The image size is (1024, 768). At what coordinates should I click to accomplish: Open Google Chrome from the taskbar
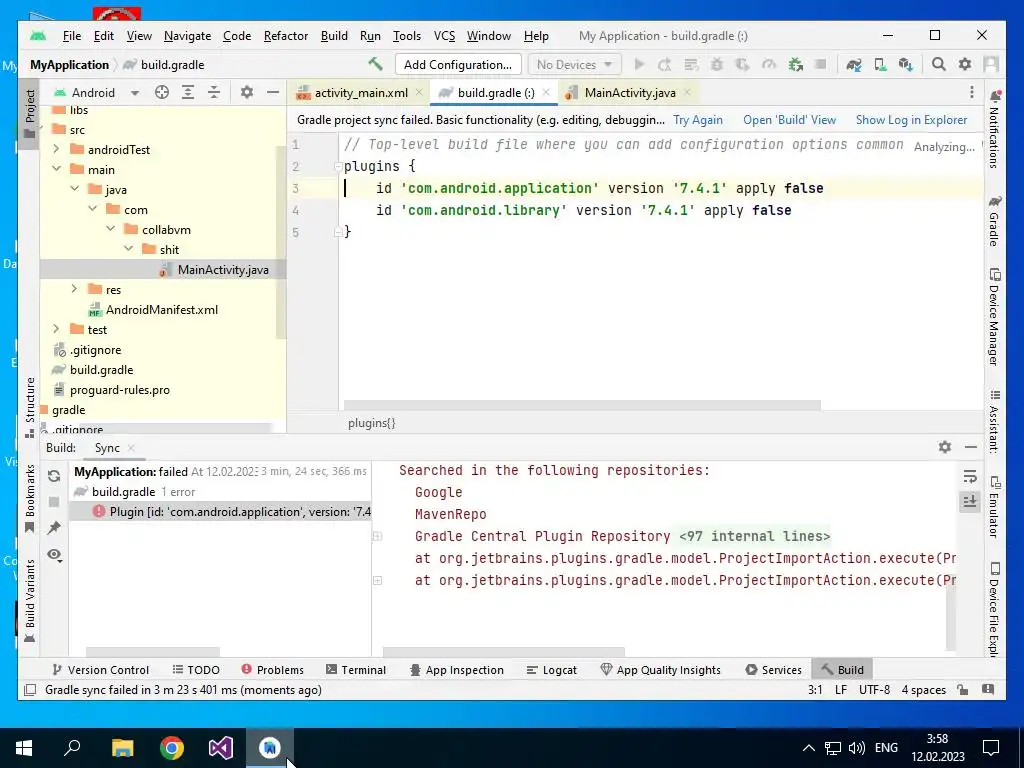[x=172, y=747]
